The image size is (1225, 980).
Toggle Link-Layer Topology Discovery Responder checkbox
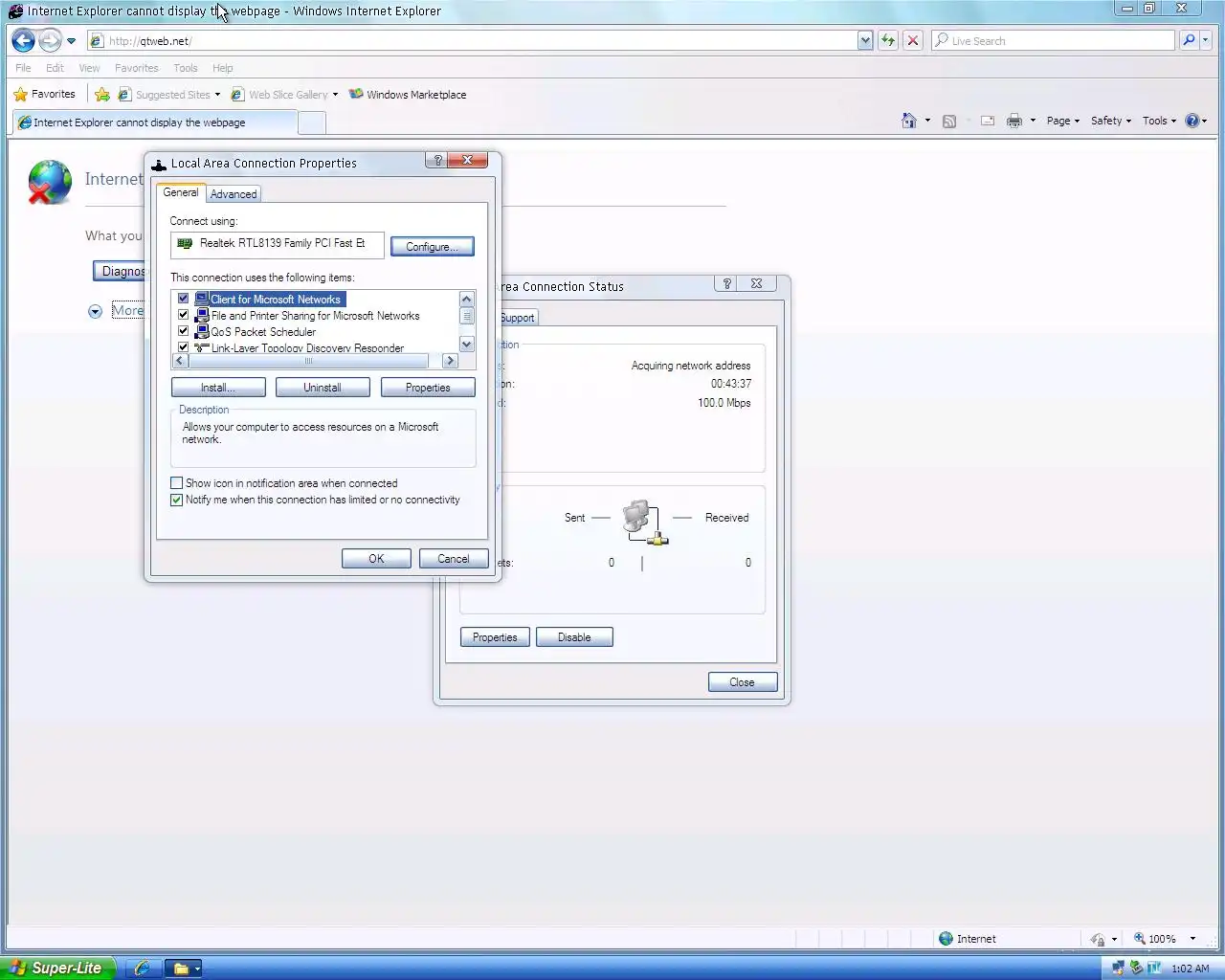click(183, 347)
